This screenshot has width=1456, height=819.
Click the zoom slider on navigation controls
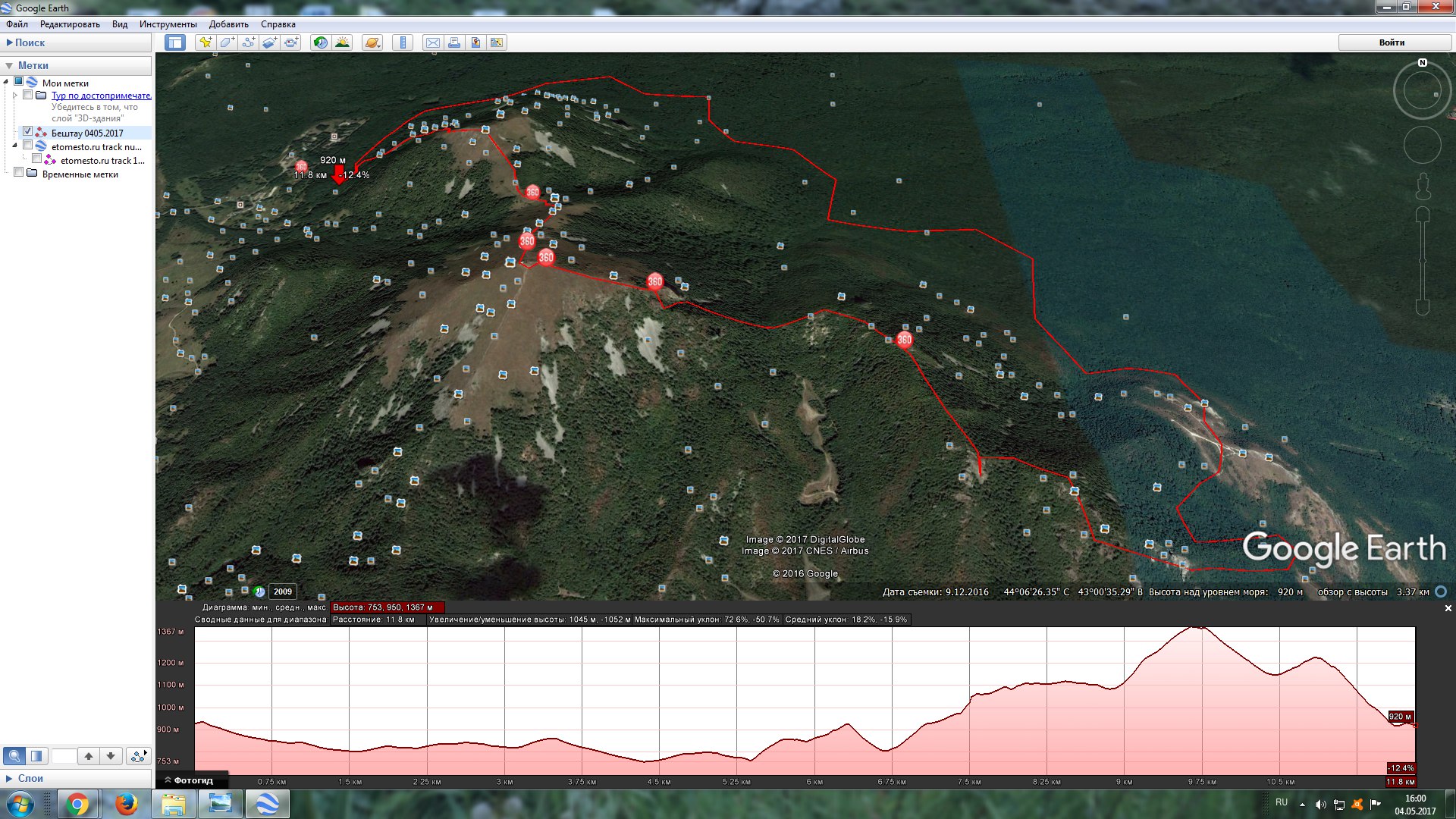pyautogui.click(x=1423, y=261)
